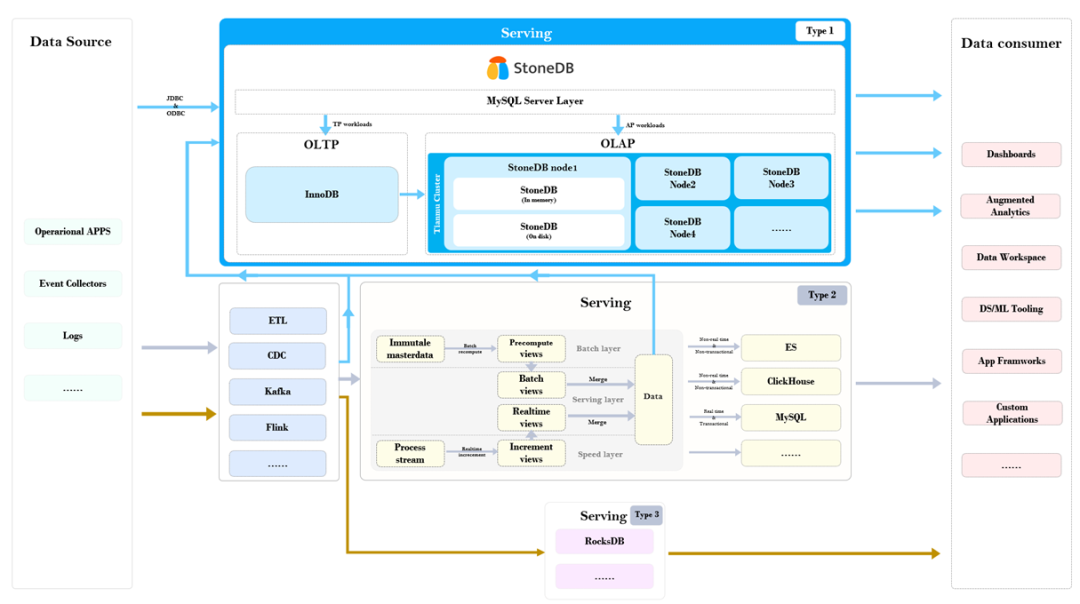
Task: Click the InnoDB box under OLTP
Action: 322,194
